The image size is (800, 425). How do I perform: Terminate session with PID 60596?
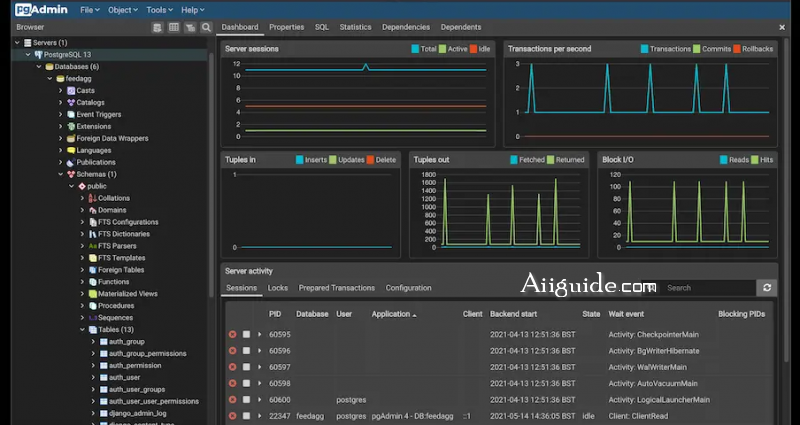tap(233, 351)
